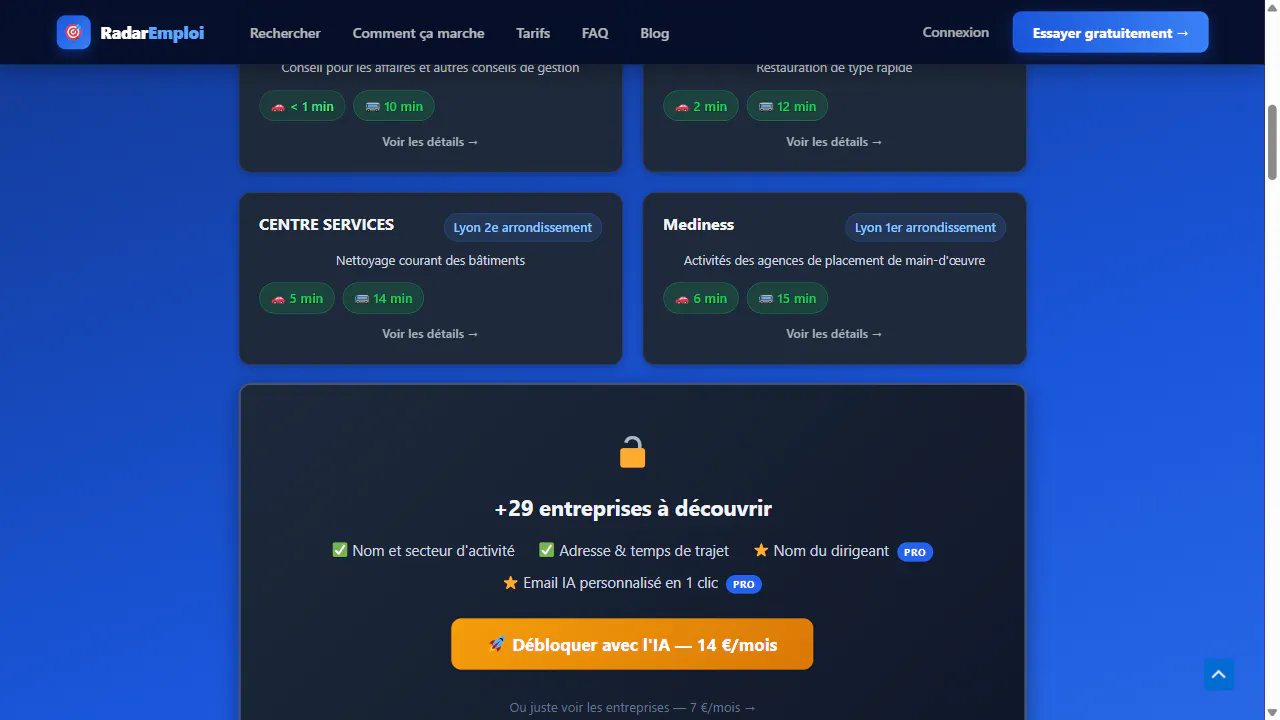The image size is (1280, 720).
Task: Click the 'Adresse & temps de trajet' checkmark item
Action: [x=634, y=550]
